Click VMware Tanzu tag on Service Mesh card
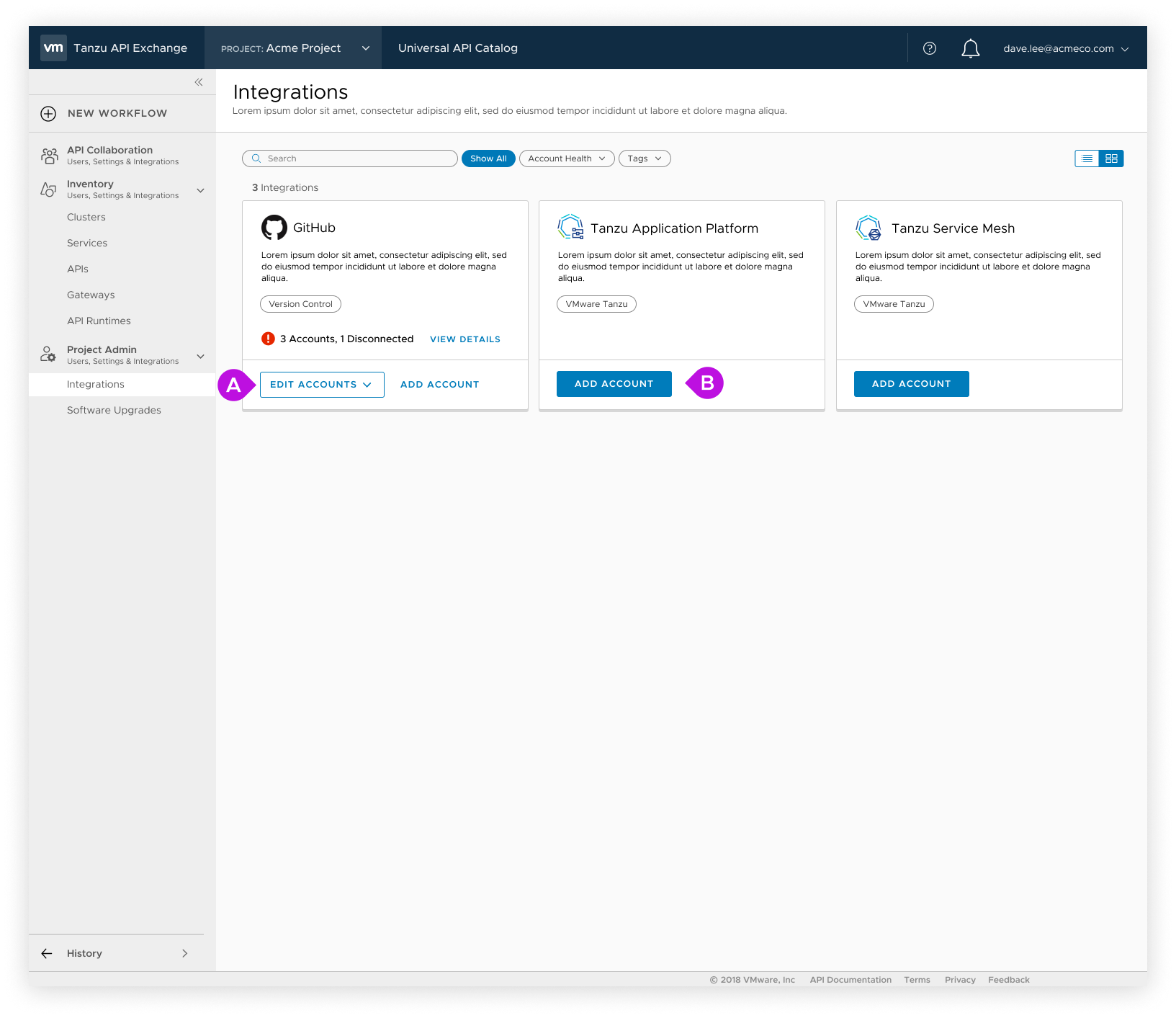This screenshot has width=1176, height=1018. (894, 304)
